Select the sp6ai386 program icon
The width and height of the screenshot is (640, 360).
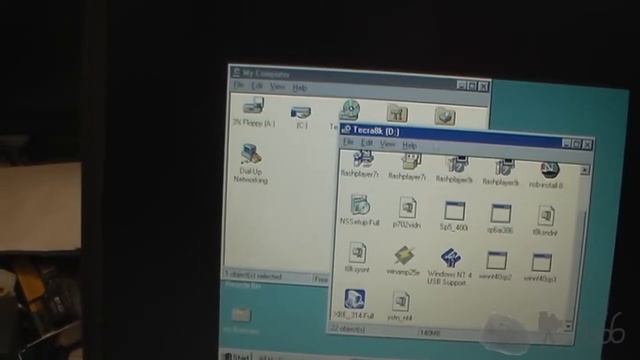click(x=501, y=213)
